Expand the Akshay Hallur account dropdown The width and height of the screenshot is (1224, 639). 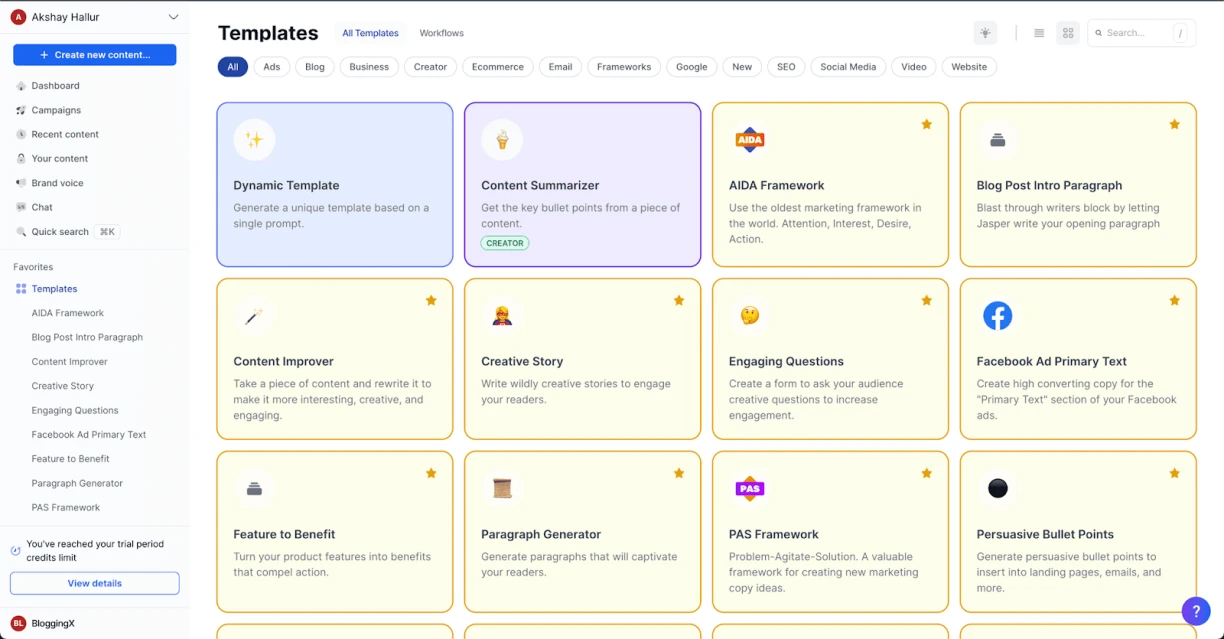(173, 17)
